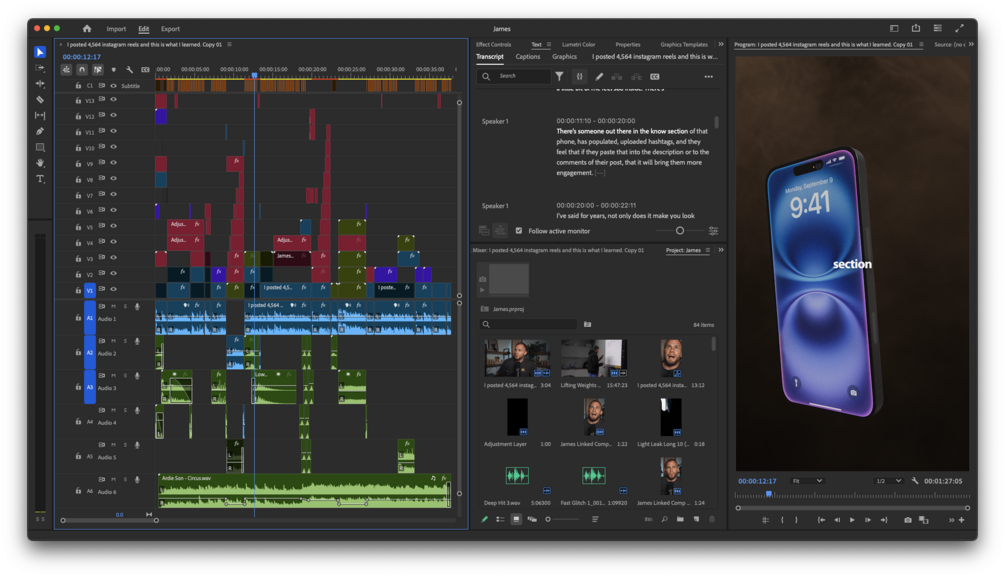This screenshot has height=577, width=1005.
Task: Toggle transcript pauses curly-brace button
Action: point(579,76)
